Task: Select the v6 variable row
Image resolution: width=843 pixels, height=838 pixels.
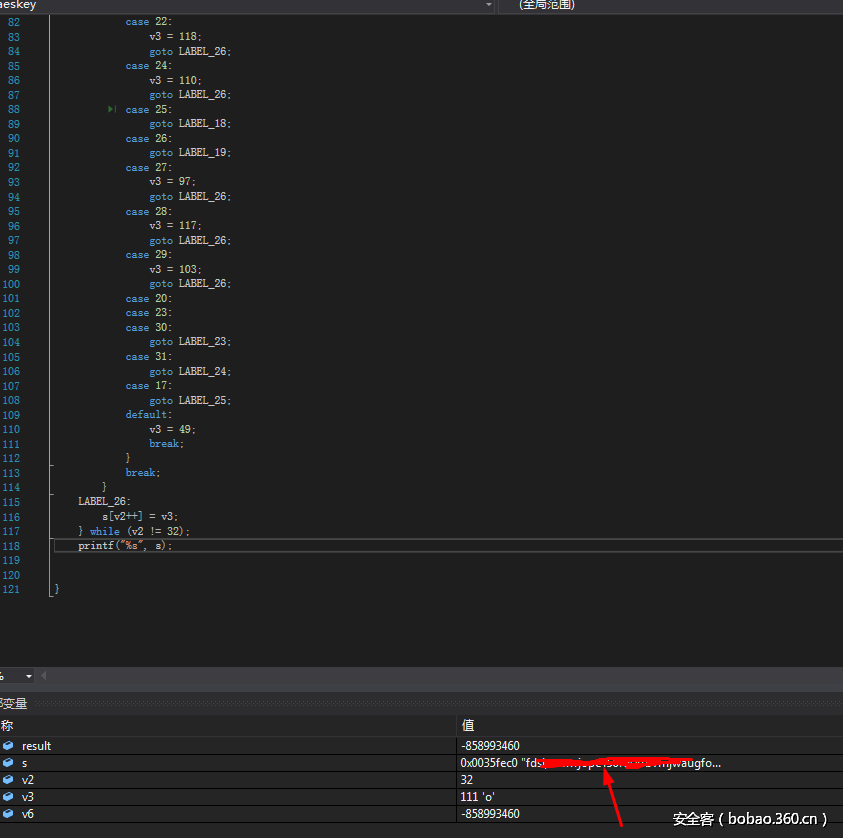Action: click(28, 814)
